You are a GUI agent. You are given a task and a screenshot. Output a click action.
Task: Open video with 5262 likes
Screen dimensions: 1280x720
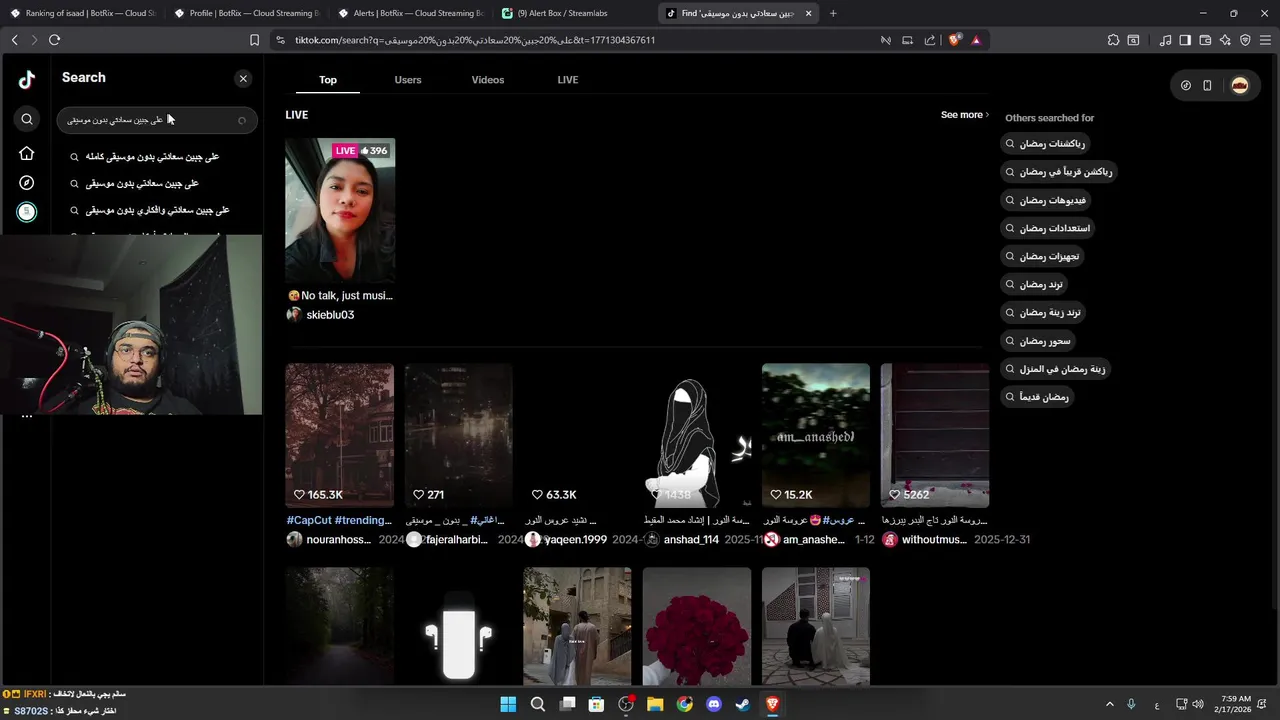tap(935, 435)
